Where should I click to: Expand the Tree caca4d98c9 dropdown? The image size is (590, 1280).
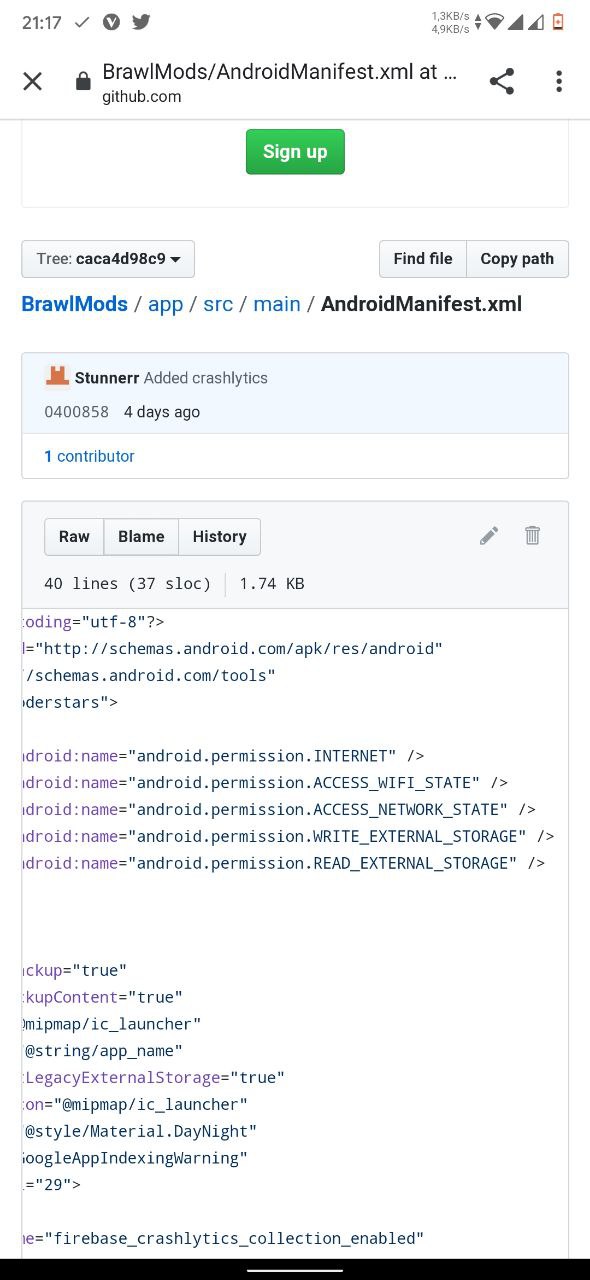[x=108, y=259]
